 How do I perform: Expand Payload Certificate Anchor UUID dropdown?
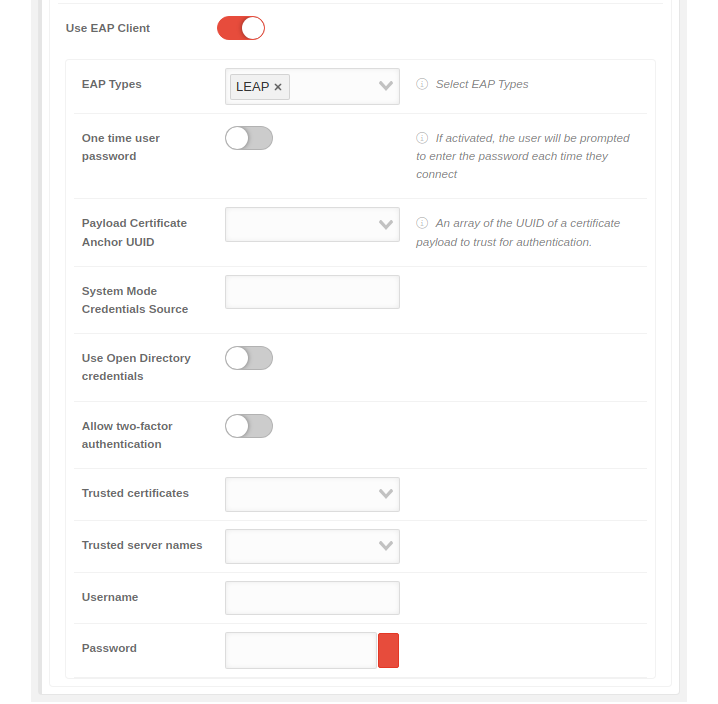[386, 225]
